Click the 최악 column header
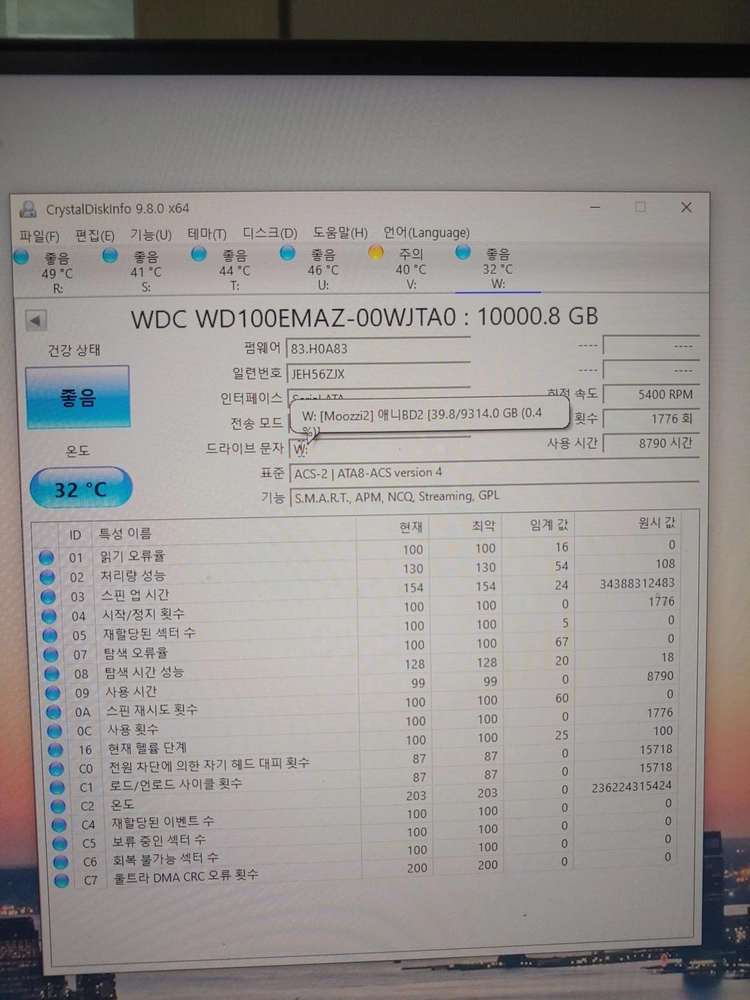 (x=466, y=526)
